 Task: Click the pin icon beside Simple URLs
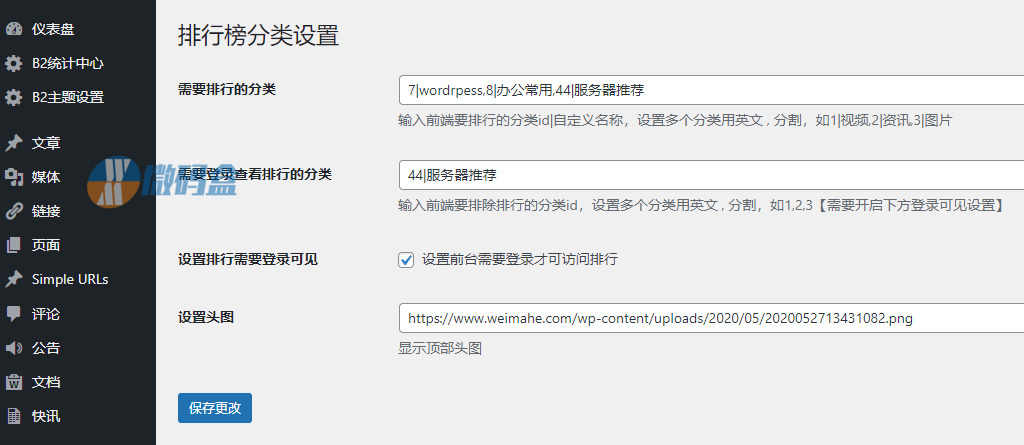pyautogui.click(x=14, y=279)
